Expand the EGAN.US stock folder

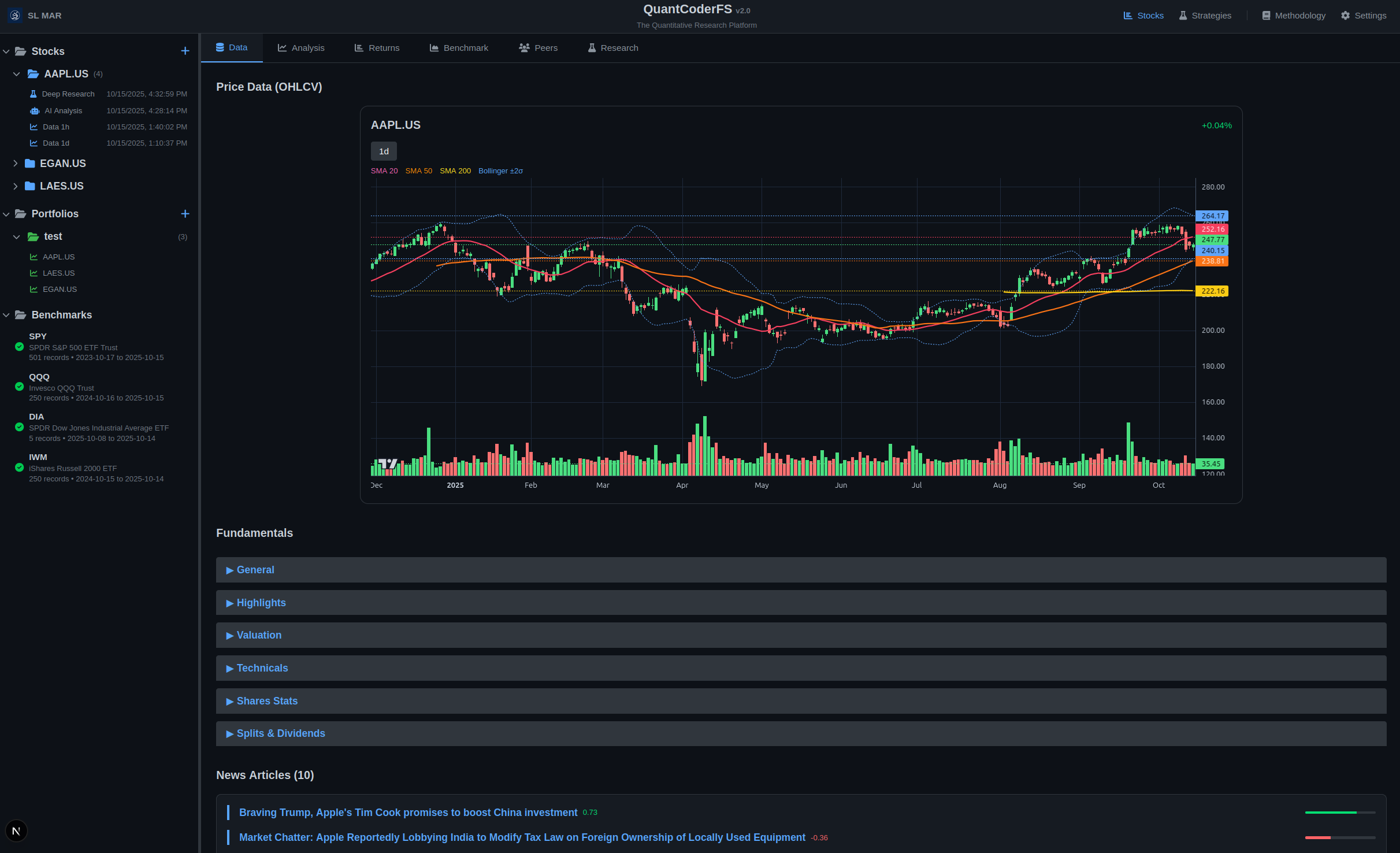15,163
